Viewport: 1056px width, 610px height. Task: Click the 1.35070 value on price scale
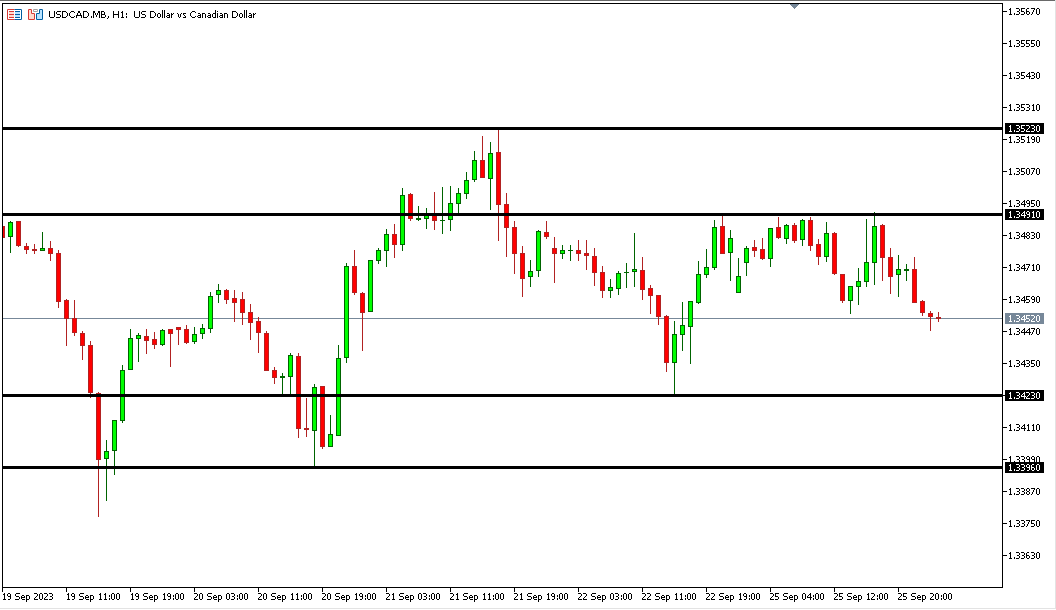coord(1024,172)
